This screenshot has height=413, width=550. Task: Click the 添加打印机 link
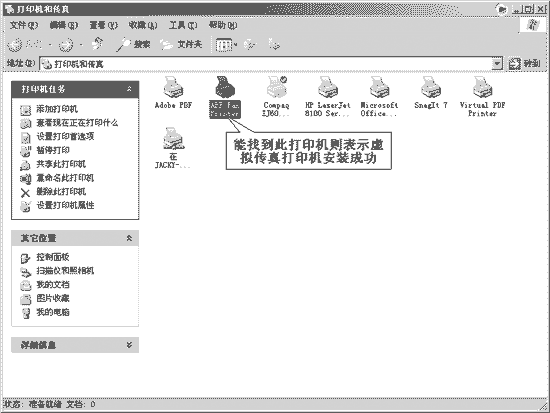click(x=57, y=109)
